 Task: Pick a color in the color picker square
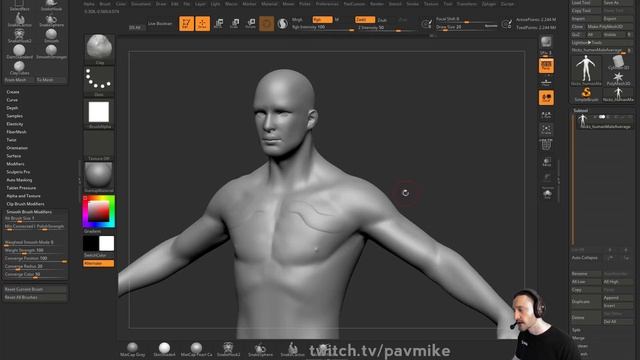[99, 211]
